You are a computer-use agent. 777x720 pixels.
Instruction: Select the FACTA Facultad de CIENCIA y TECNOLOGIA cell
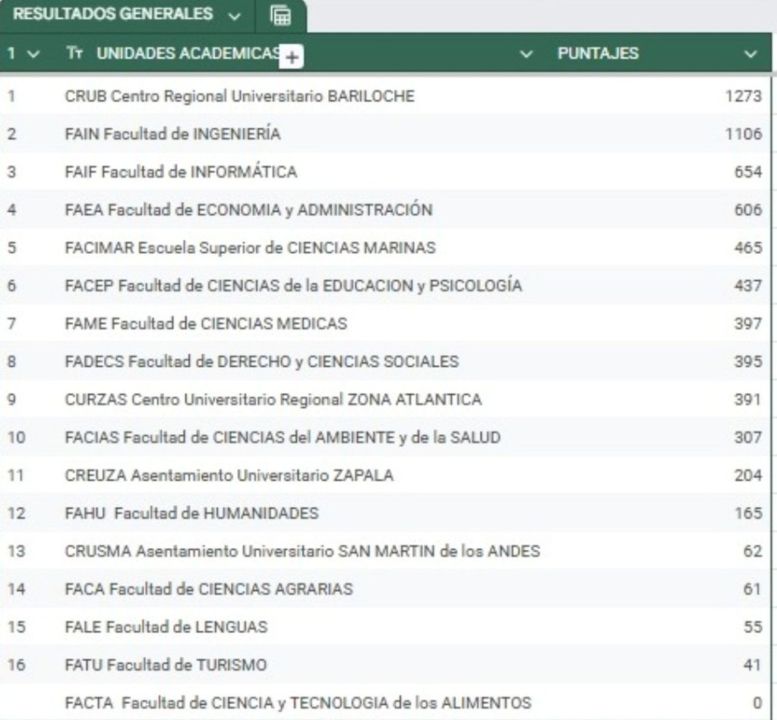[297, 703]
